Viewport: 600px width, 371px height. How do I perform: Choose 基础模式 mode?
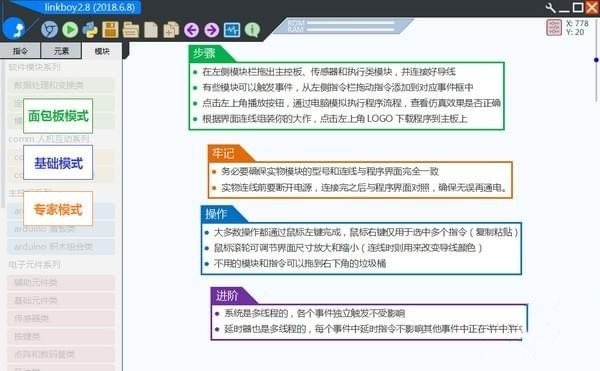[x=58, y=163]
